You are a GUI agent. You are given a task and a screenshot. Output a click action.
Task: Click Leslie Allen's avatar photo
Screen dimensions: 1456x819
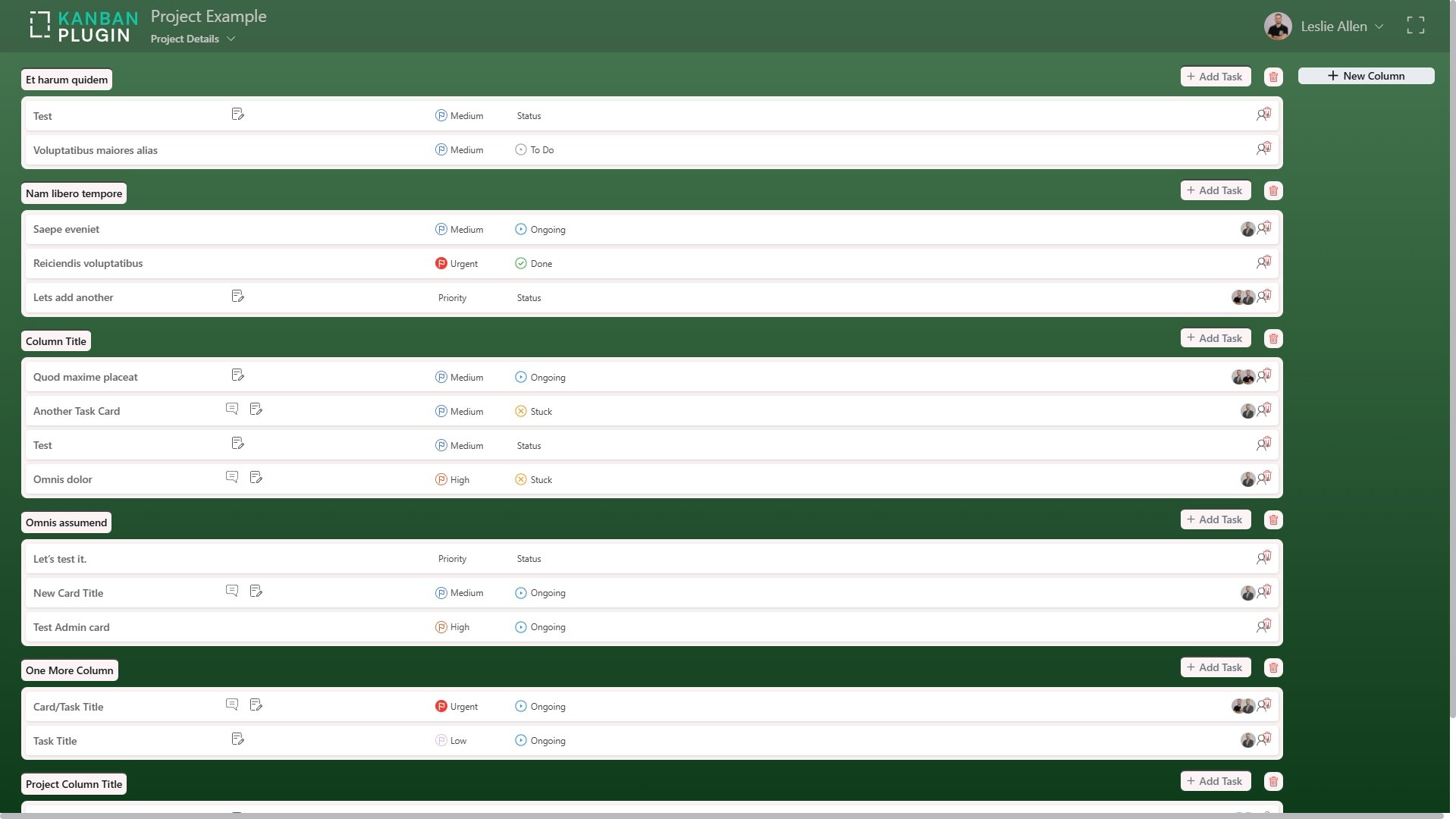point(1277,26)
